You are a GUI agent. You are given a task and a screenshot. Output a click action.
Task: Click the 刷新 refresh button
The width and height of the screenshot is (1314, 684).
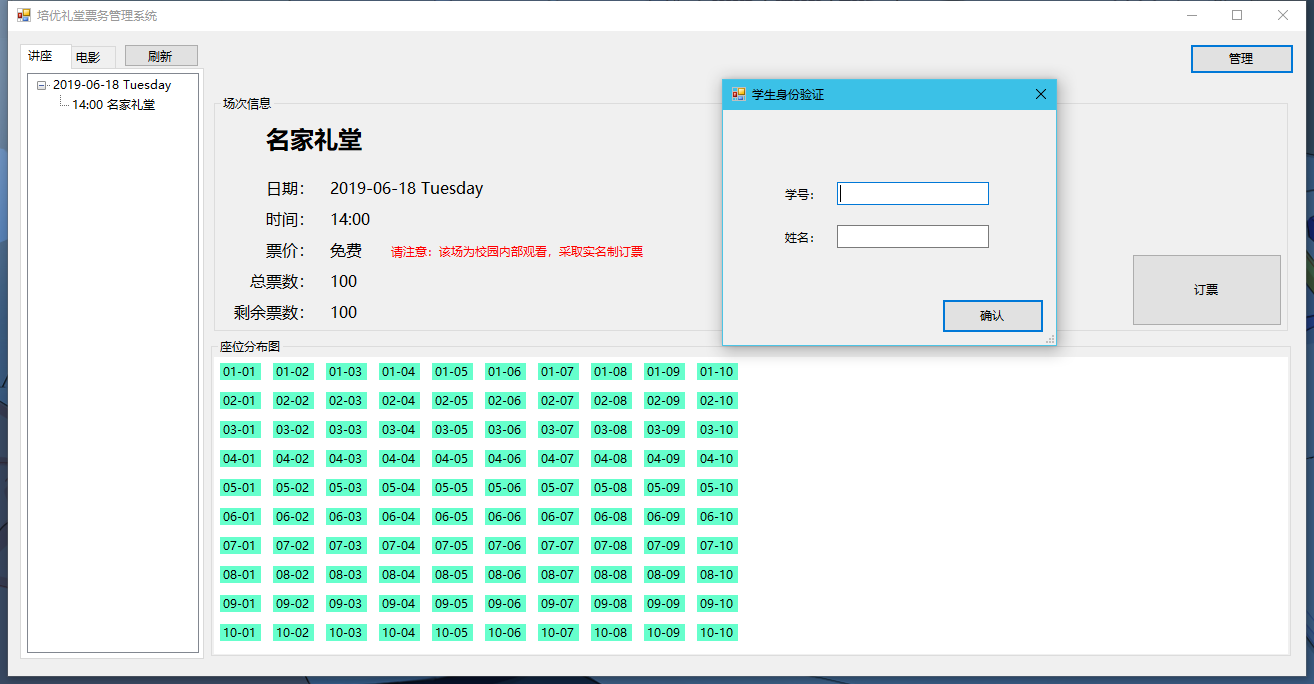coord(161,56)
